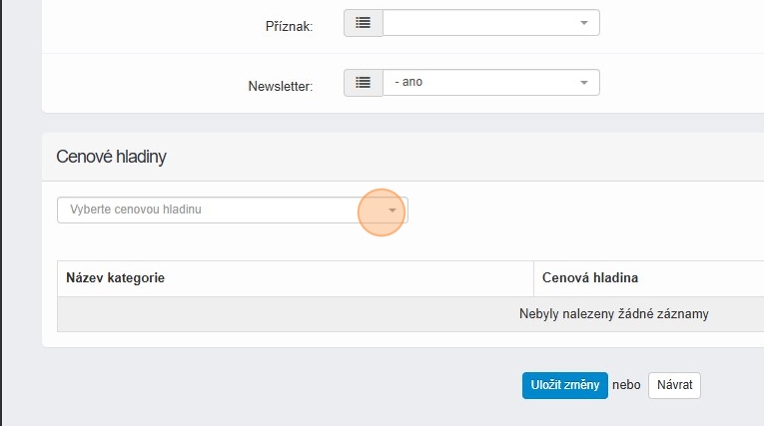This screenshot has width=764, height=426.
Task: Click the Příznak field label
Action: pos(288,26)
